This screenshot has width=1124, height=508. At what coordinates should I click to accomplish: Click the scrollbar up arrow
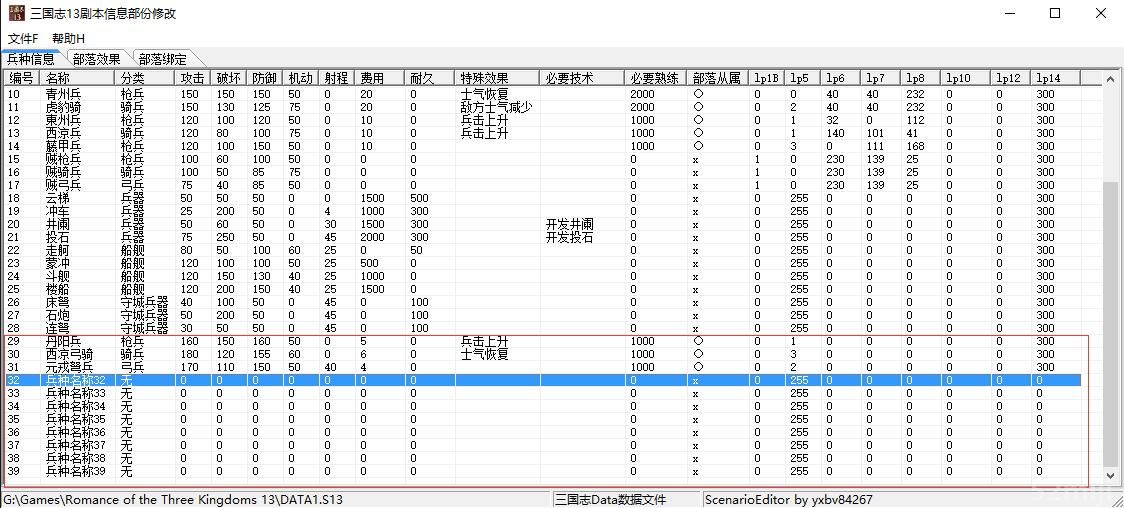tap(1111, 77)
